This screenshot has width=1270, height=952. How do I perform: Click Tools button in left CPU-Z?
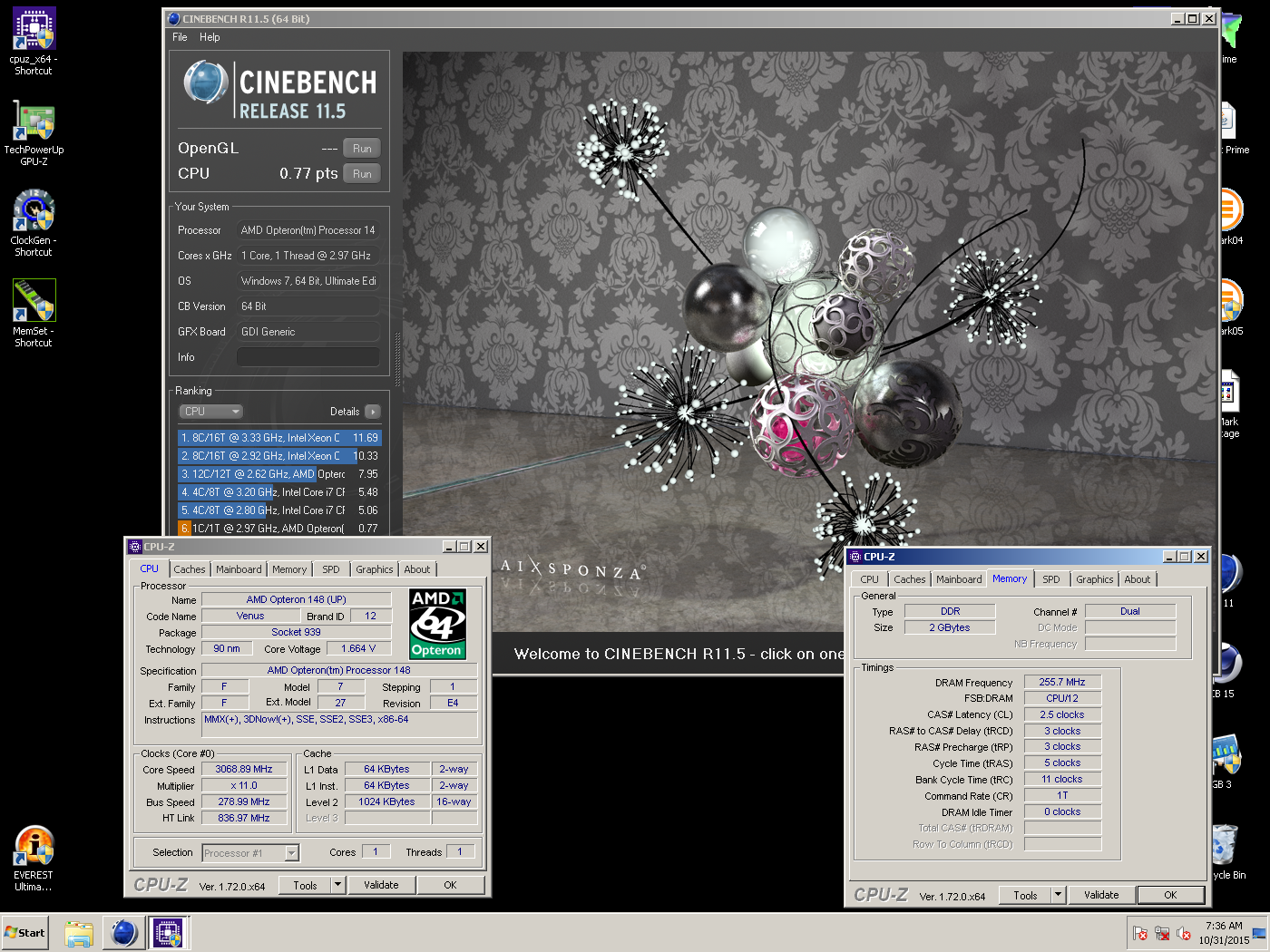click(306, 885)
